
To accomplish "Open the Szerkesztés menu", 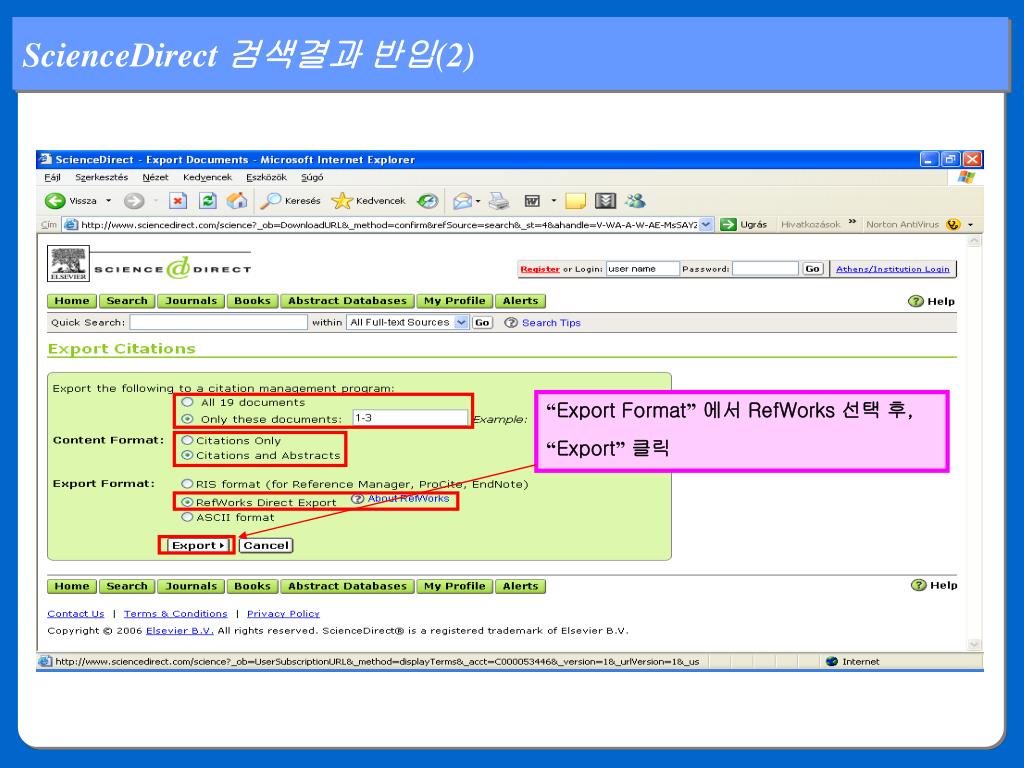I will pos(101,178).
